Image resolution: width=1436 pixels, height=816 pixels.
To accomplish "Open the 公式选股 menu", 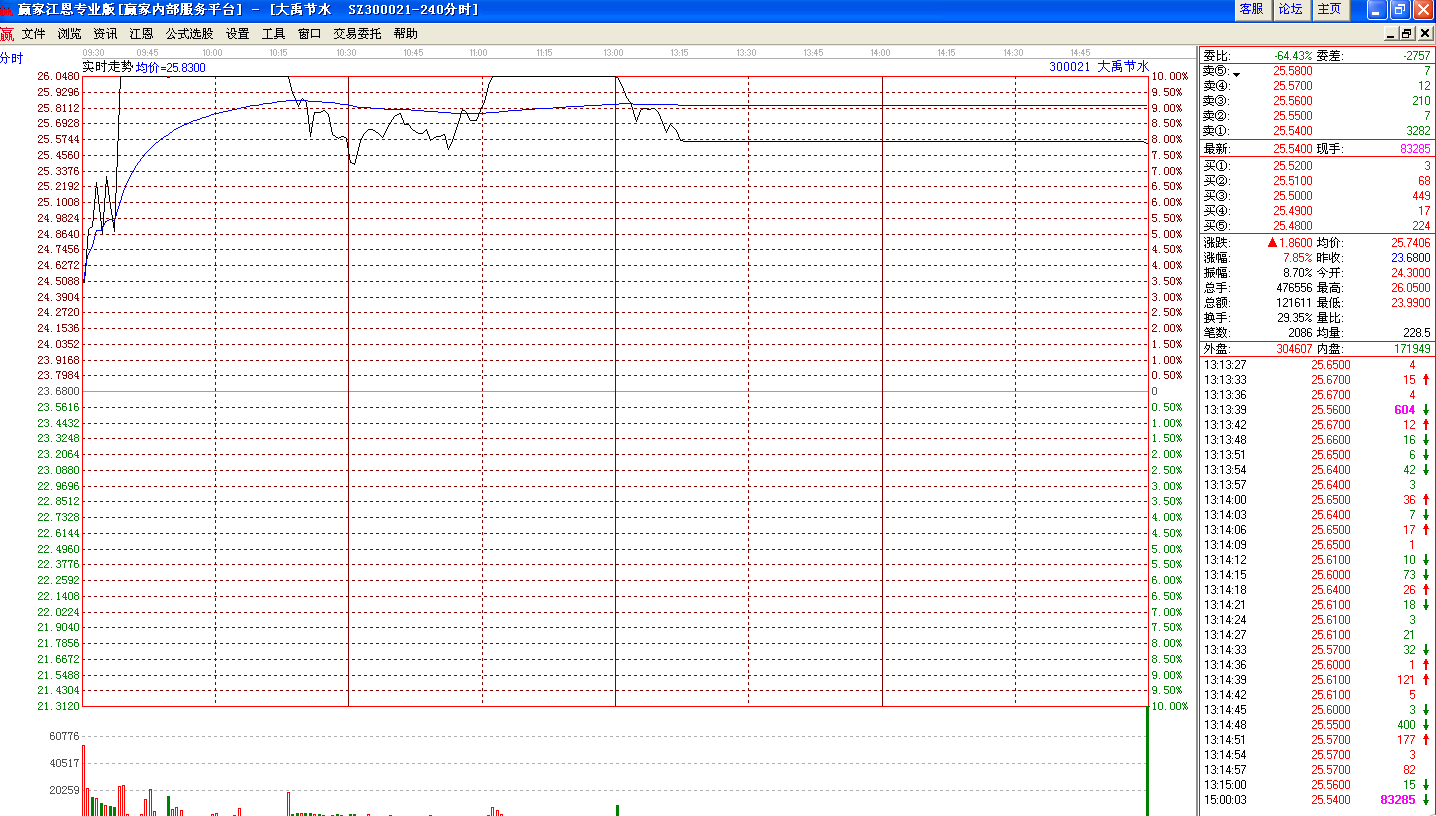I will coord(190,34).
